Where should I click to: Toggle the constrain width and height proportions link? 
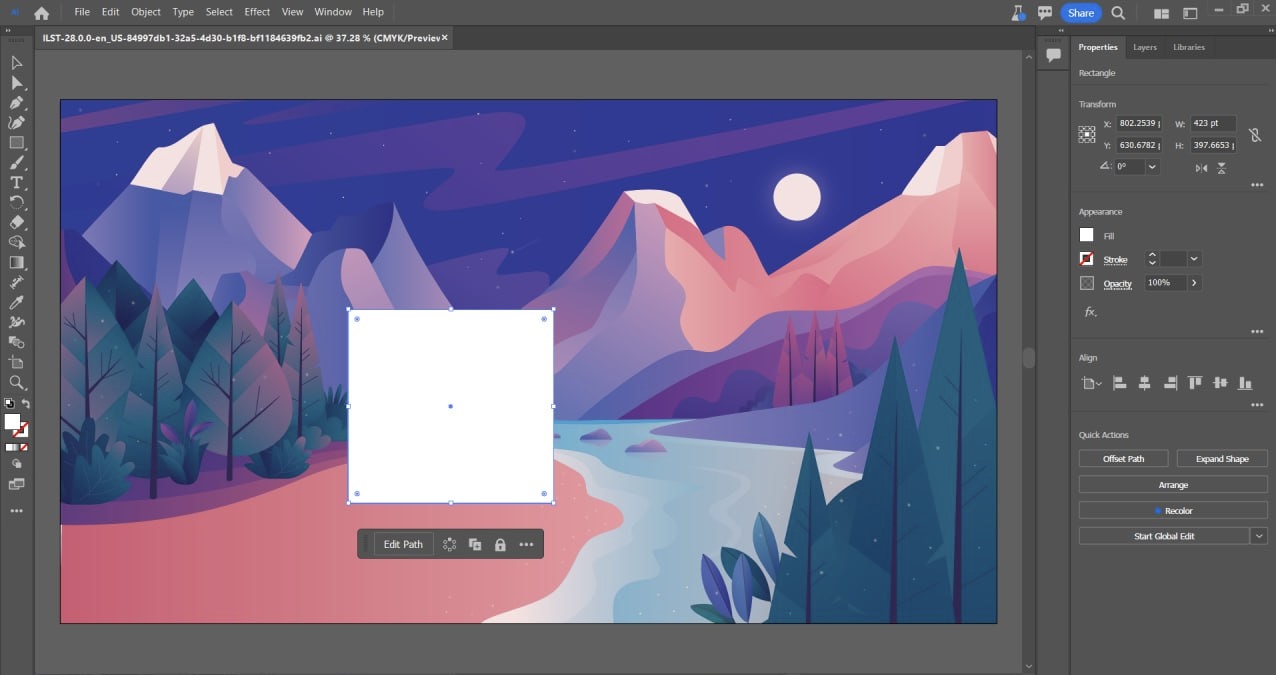pos(1255,135)
